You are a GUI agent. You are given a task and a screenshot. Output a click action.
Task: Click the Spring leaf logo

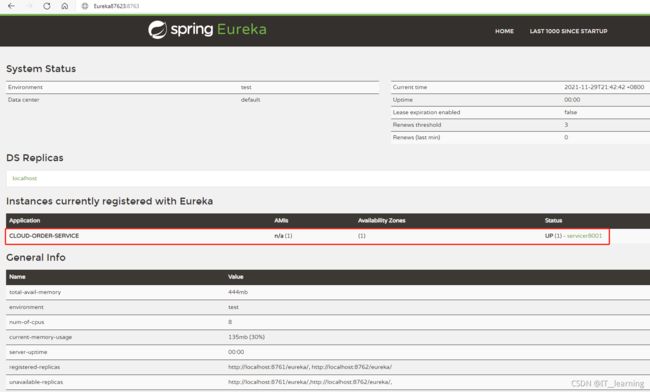coord(158,29)
